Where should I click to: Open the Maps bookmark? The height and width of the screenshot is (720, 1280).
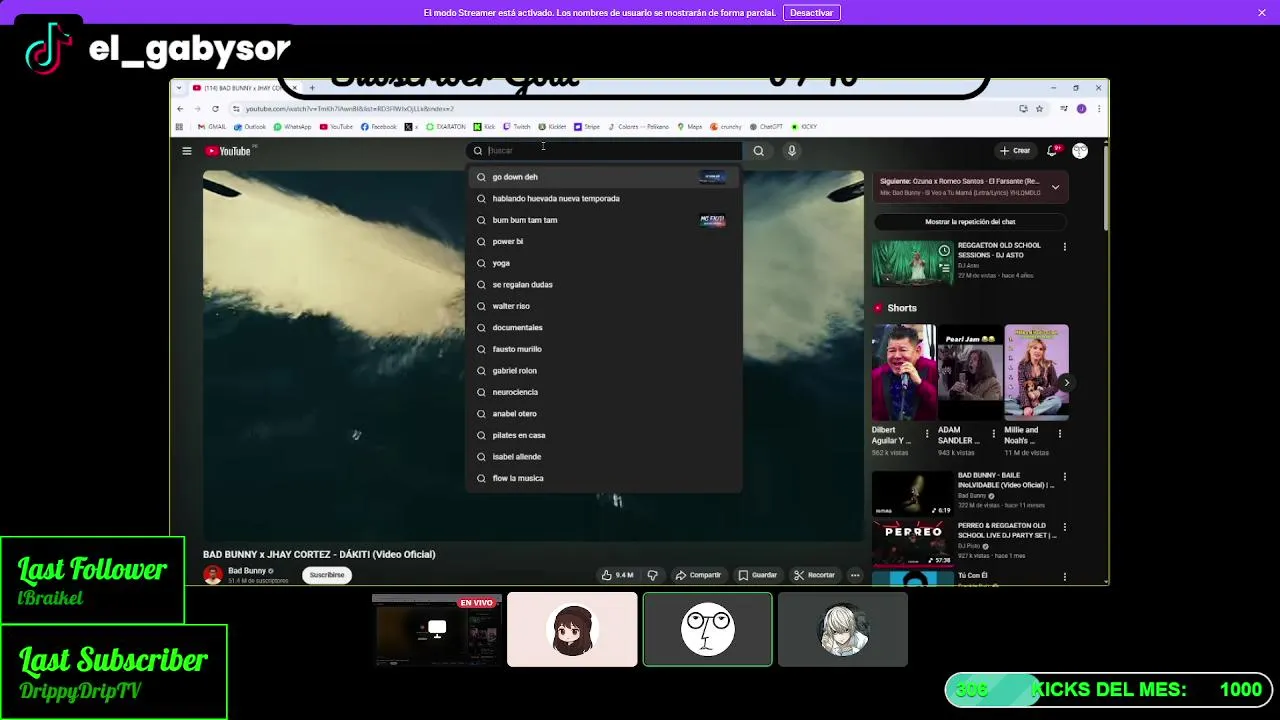coord(690,127)
